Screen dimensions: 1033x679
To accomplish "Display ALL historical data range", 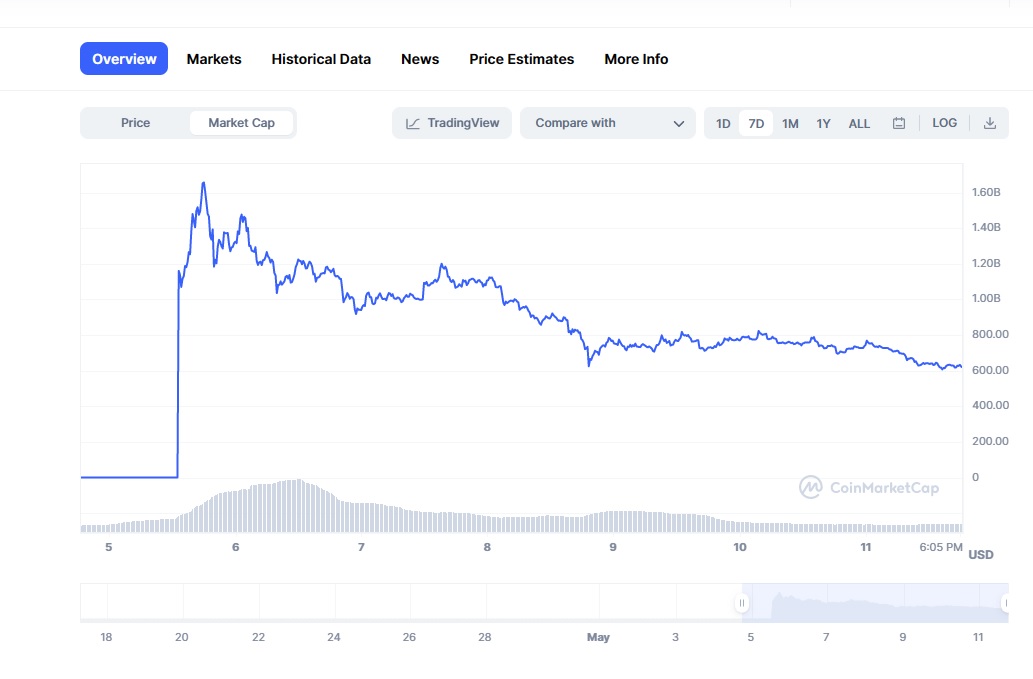I will coord(858,122).
